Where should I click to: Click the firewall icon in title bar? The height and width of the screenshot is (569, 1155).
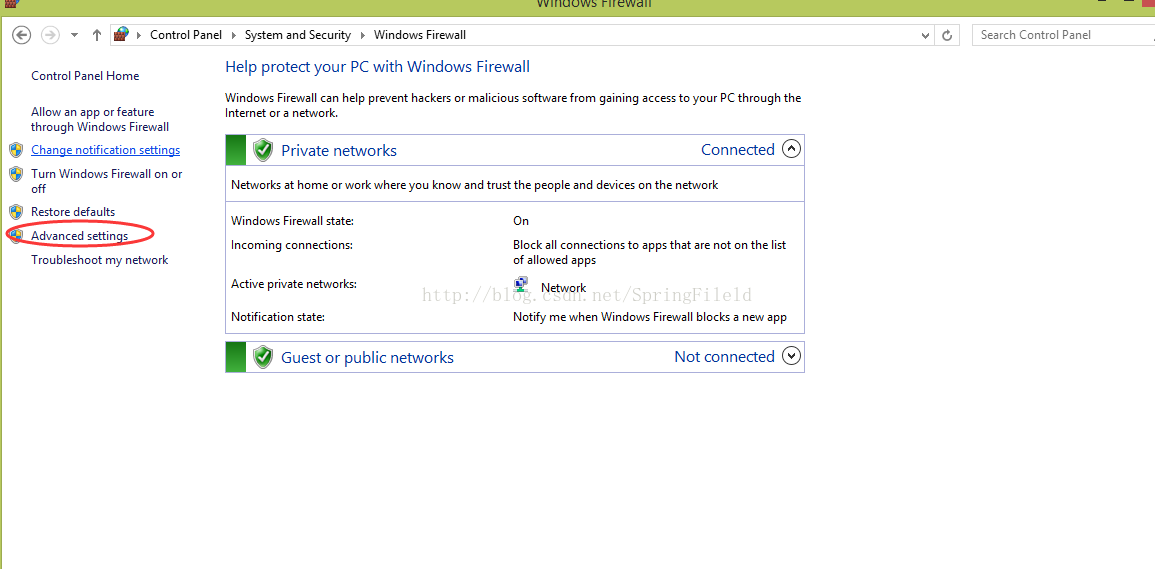pyautogui.click(x=12, y=3)
